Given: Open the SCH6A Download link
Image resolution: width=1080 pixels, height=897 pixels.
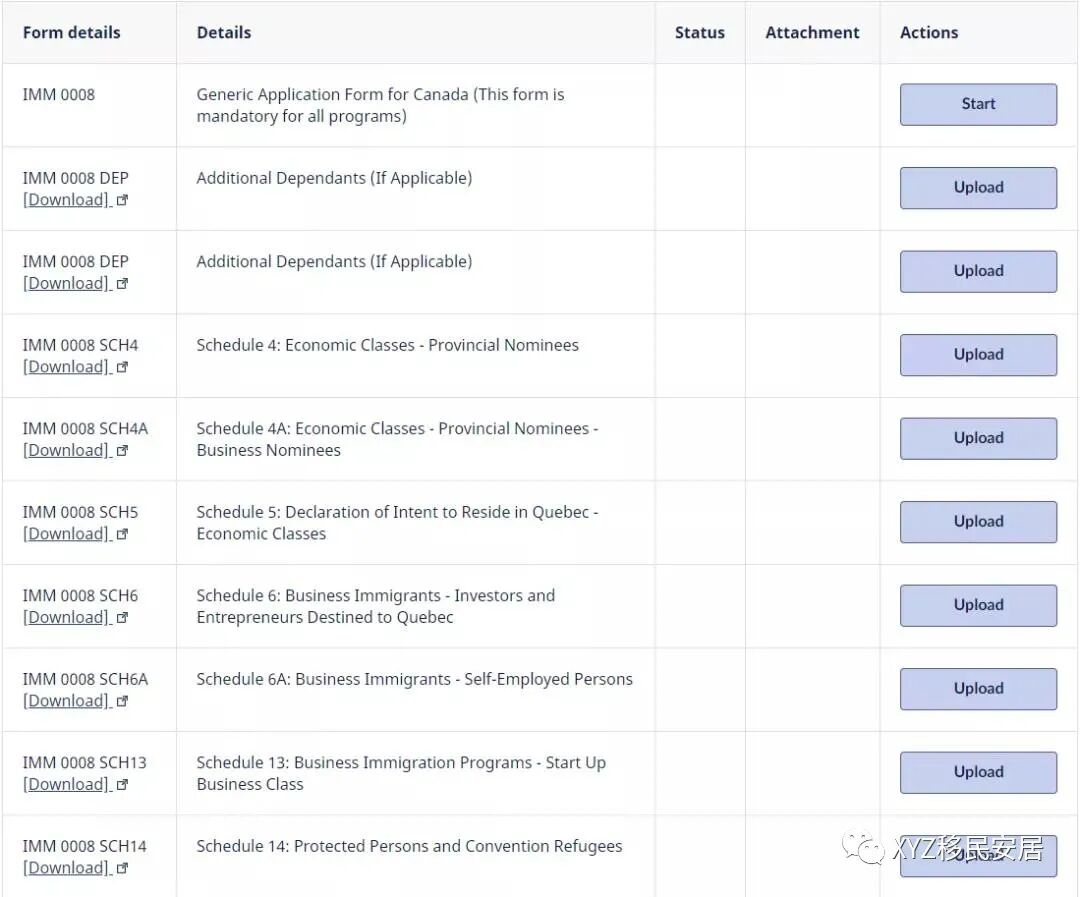Looking at the screenshot, I should [66, 701].
